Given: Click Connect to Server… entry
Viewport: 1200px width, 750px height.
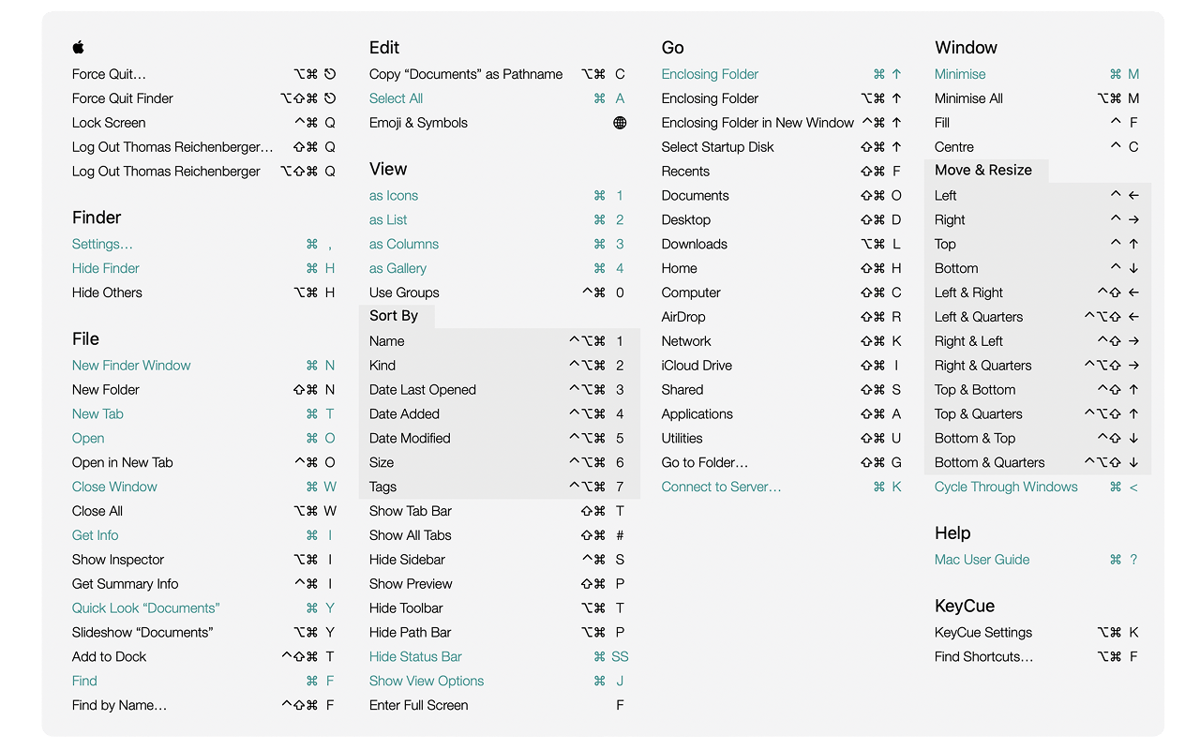Looking at the screenshot, I should tap(721, 487).
